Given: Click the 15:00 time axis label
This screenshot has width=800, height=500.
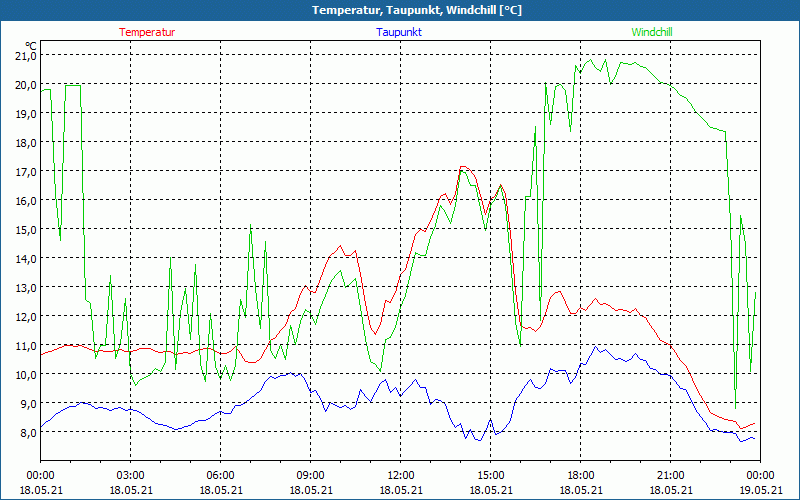Looking at the screenshot, I should (491, 476).
